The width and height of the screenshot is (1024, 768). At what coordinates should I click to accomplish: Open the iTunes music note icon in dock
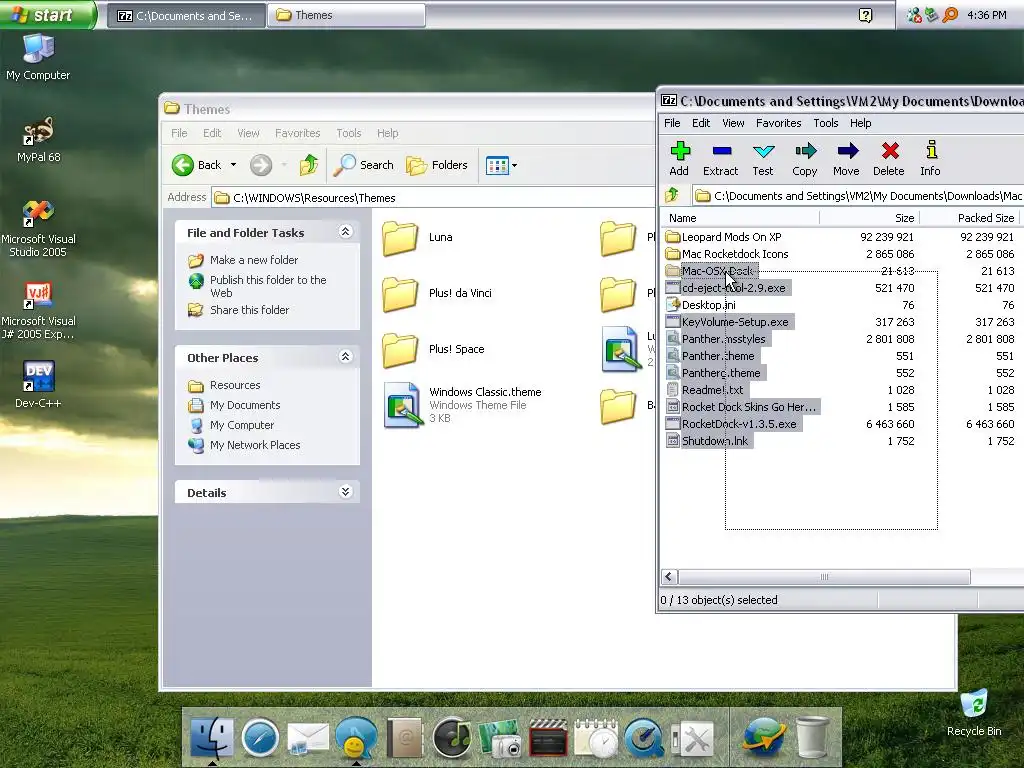452,738
